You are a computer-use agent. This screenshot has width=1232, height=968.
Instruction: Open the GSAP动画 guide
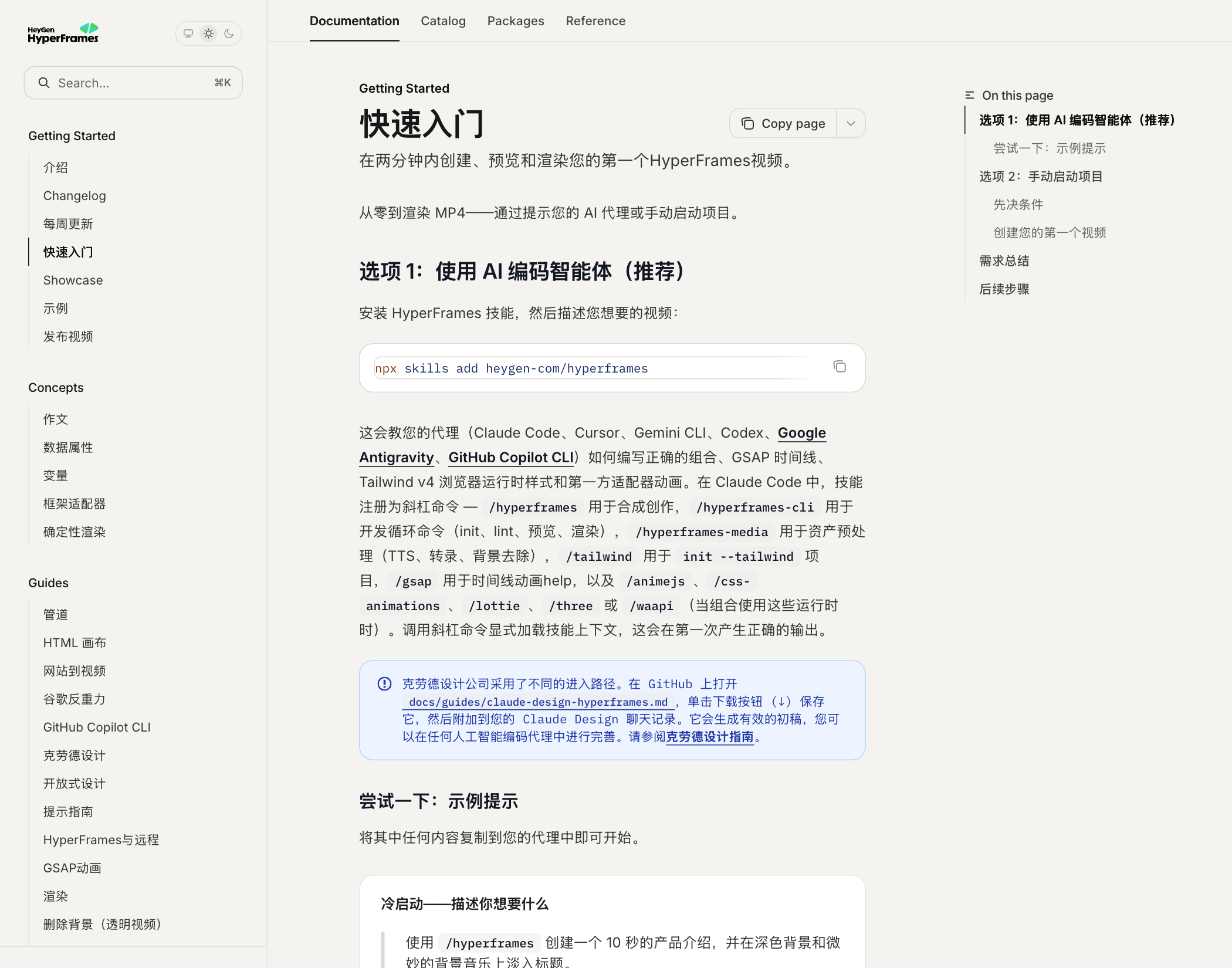click(72, 868)
